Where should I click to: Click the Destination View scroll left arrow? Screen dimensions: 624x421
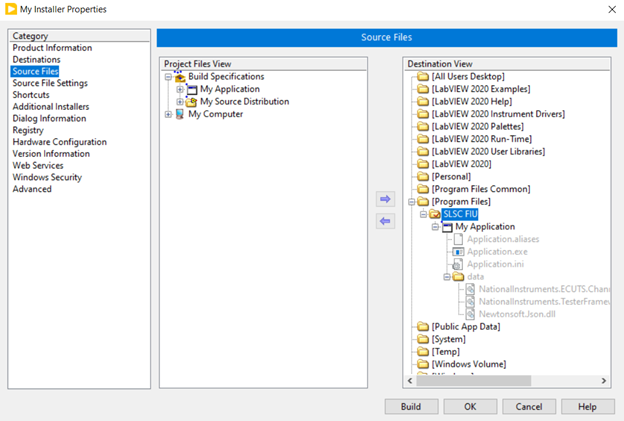(410, 381)
